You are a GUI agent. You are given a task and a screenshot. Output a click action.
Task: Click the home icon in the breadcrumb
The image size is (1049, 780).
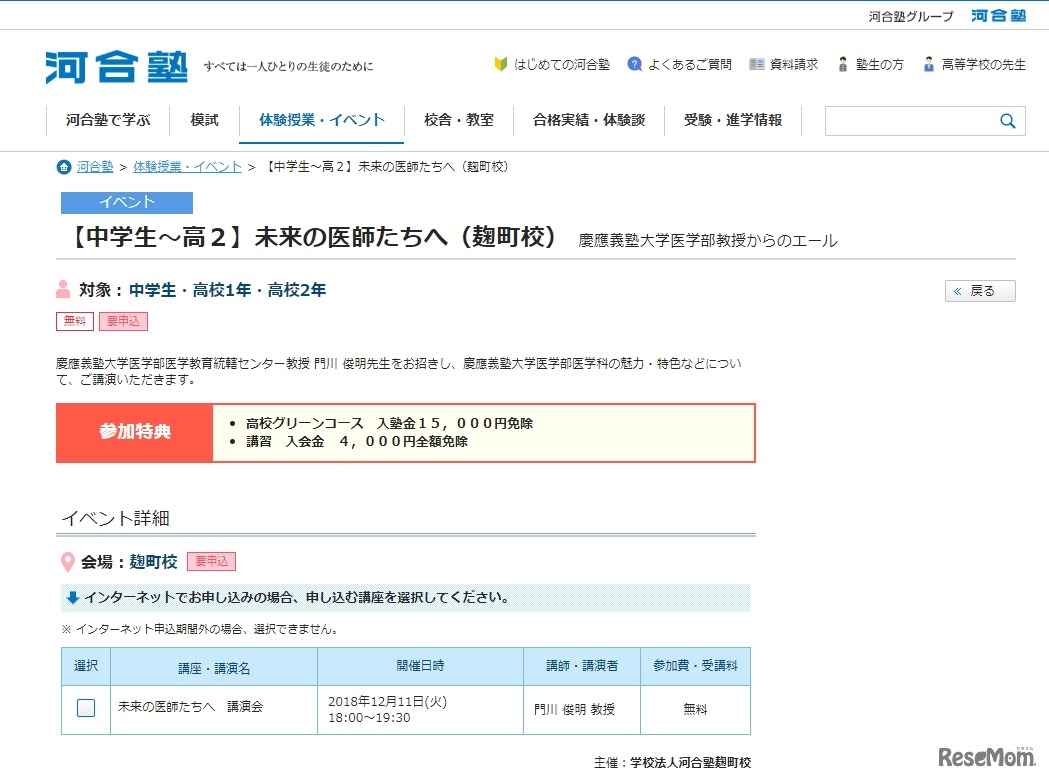(x=63, y=167)
